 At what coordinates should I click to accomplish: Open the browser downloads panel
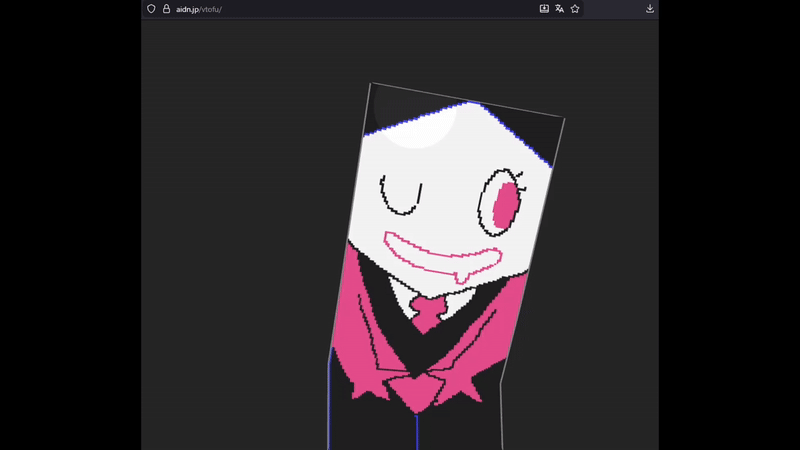[x=649, y=9]
